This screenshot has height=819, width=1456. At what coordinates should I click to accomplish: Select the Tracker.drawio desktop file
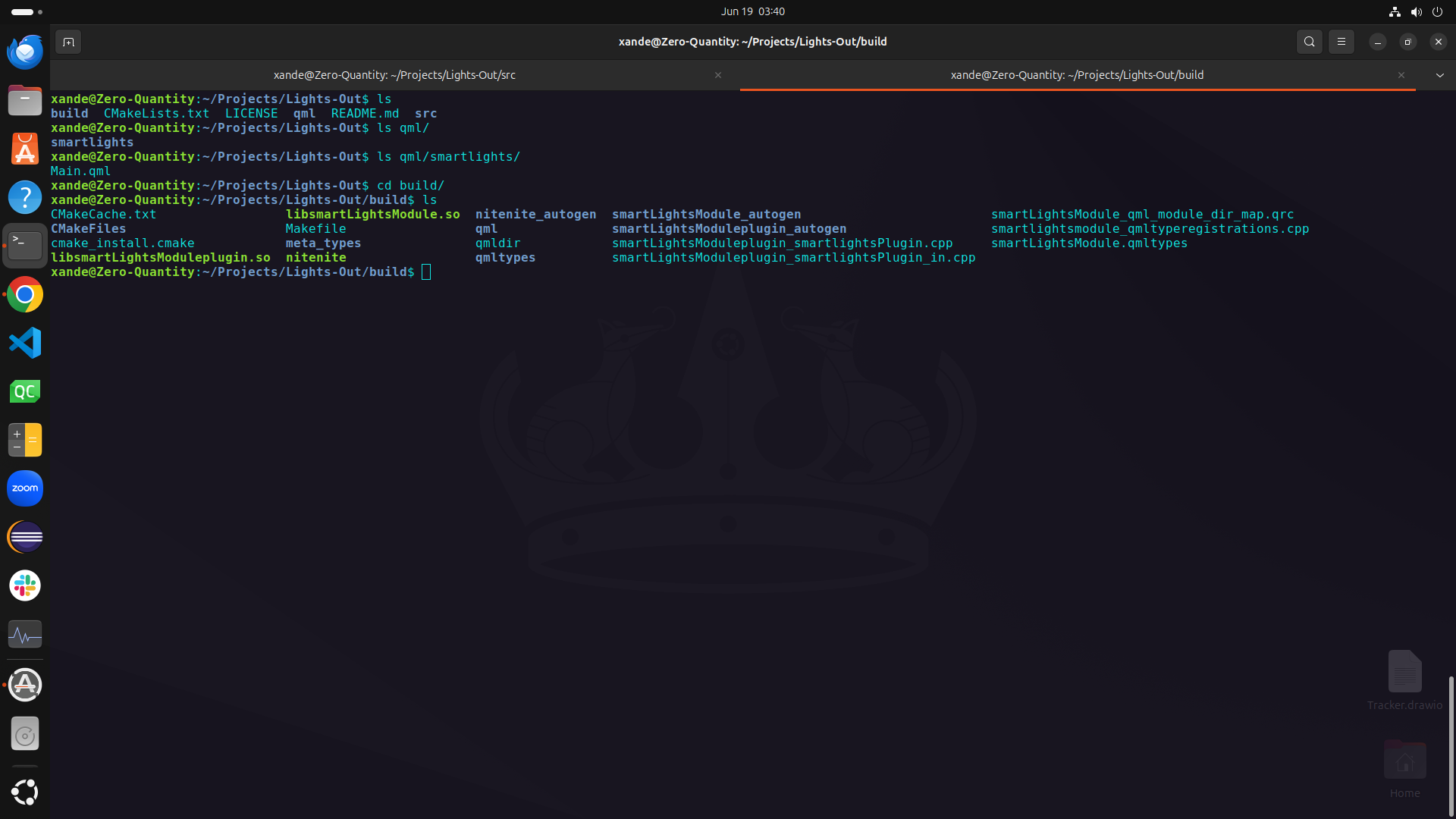click(1405, 680)
